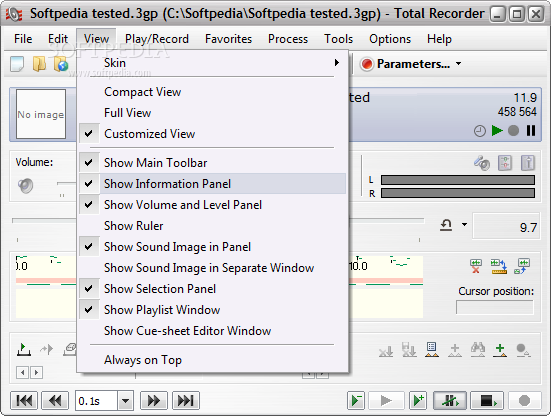Click the binoculars find icon
The width and height of the screenshot is (551, 416).
coord(478,349)
